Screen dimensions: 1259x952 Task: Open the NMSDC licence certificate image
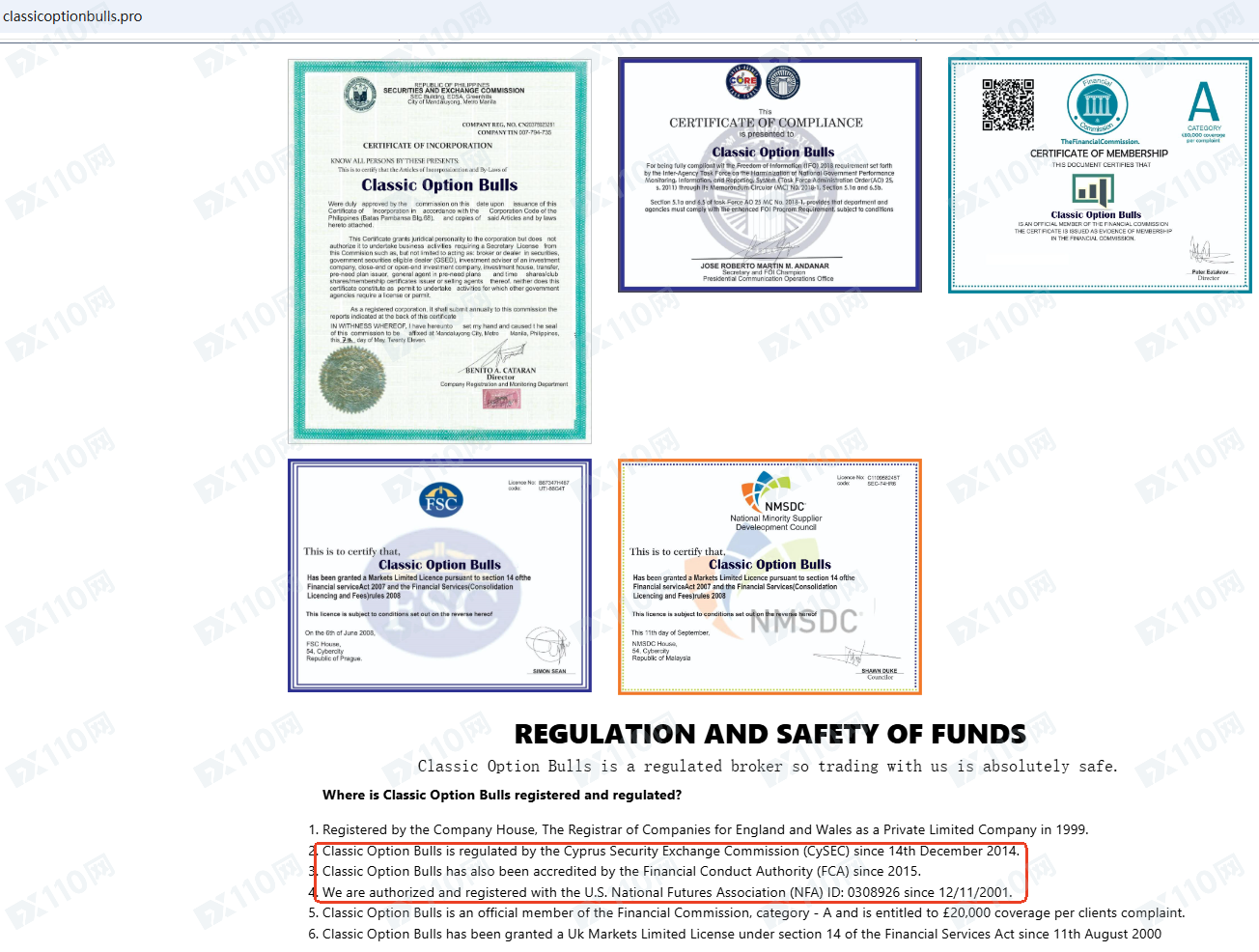[x=769, y=576]
